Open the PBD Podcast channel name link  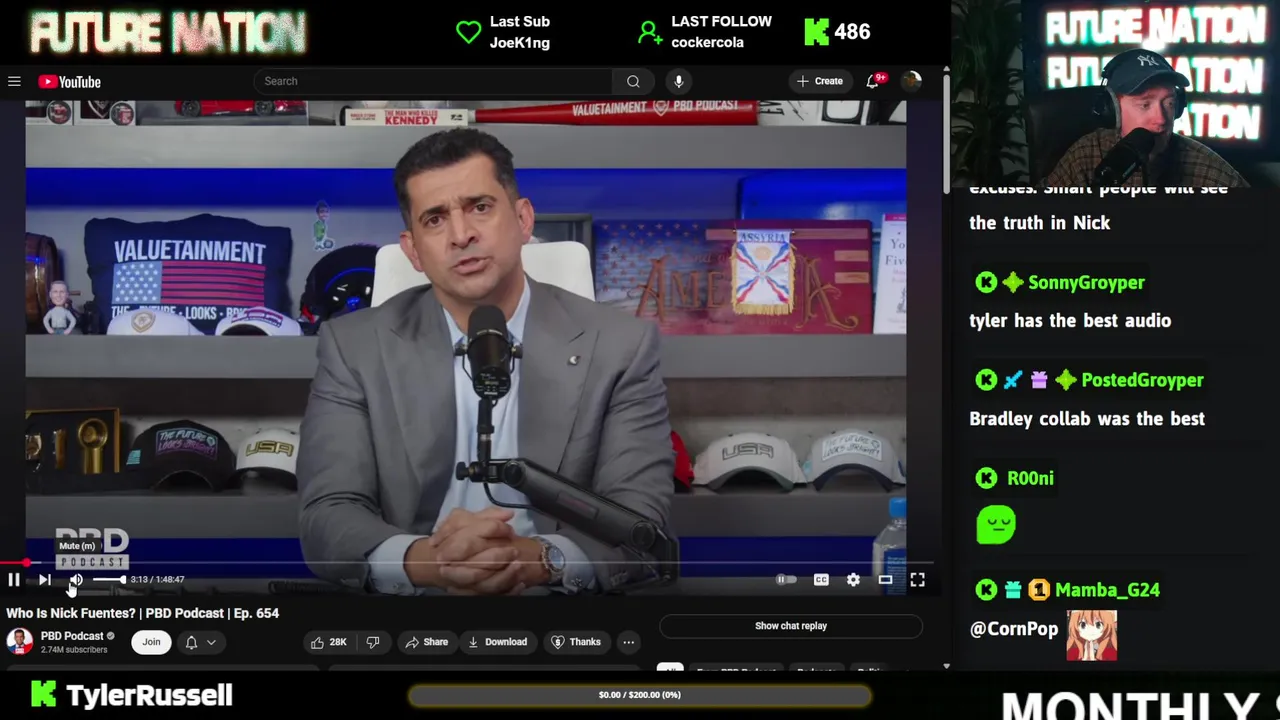(72, 636)
